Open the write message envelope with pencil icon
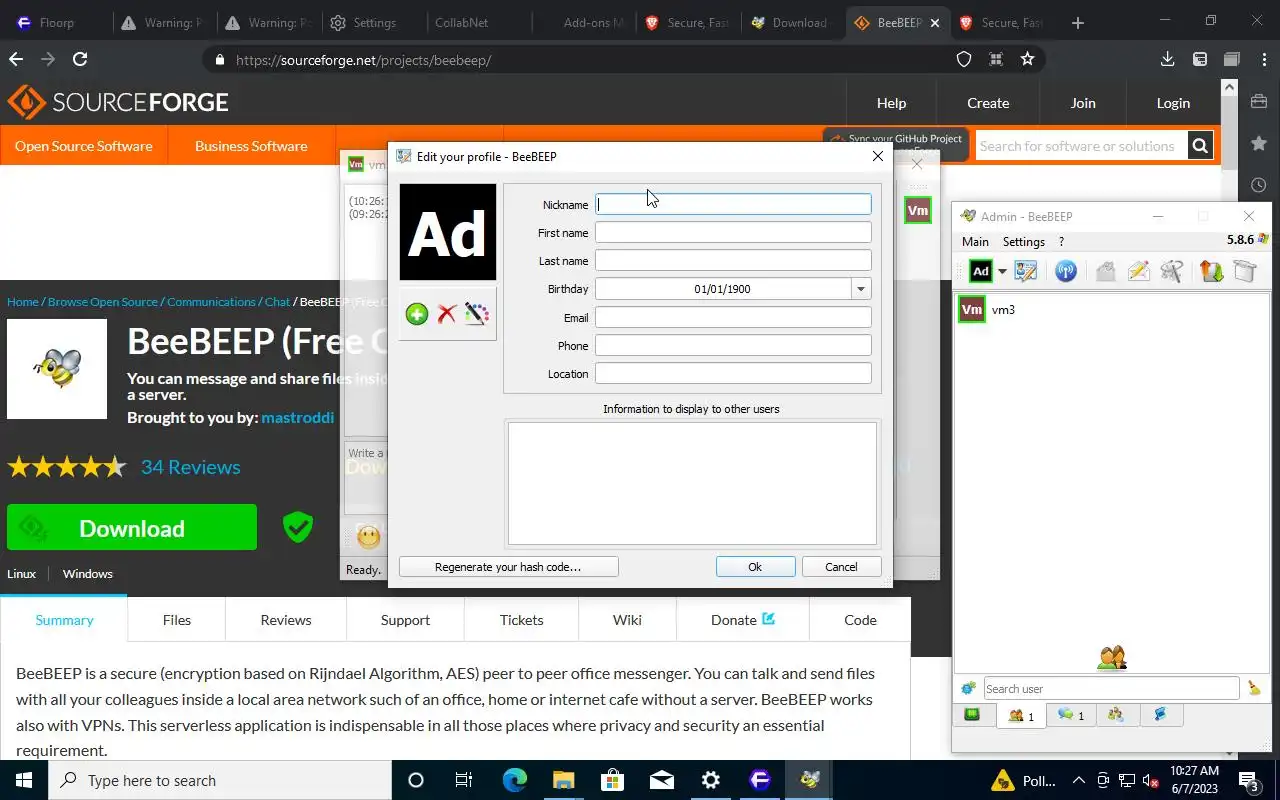Image resolution: width=1280 pixels, height=800 pixels. tap(1138, 271)
